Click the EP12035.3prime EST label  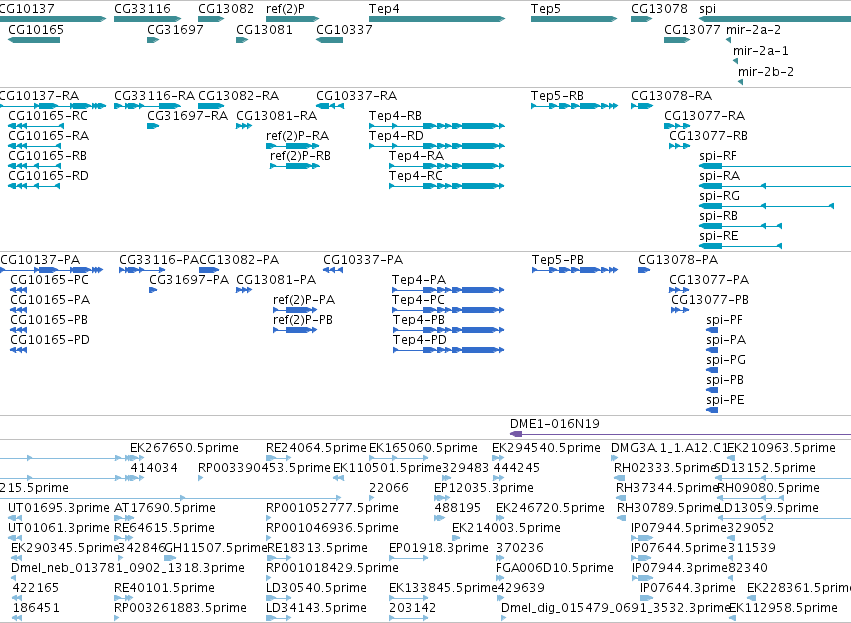tap(484, 488)
